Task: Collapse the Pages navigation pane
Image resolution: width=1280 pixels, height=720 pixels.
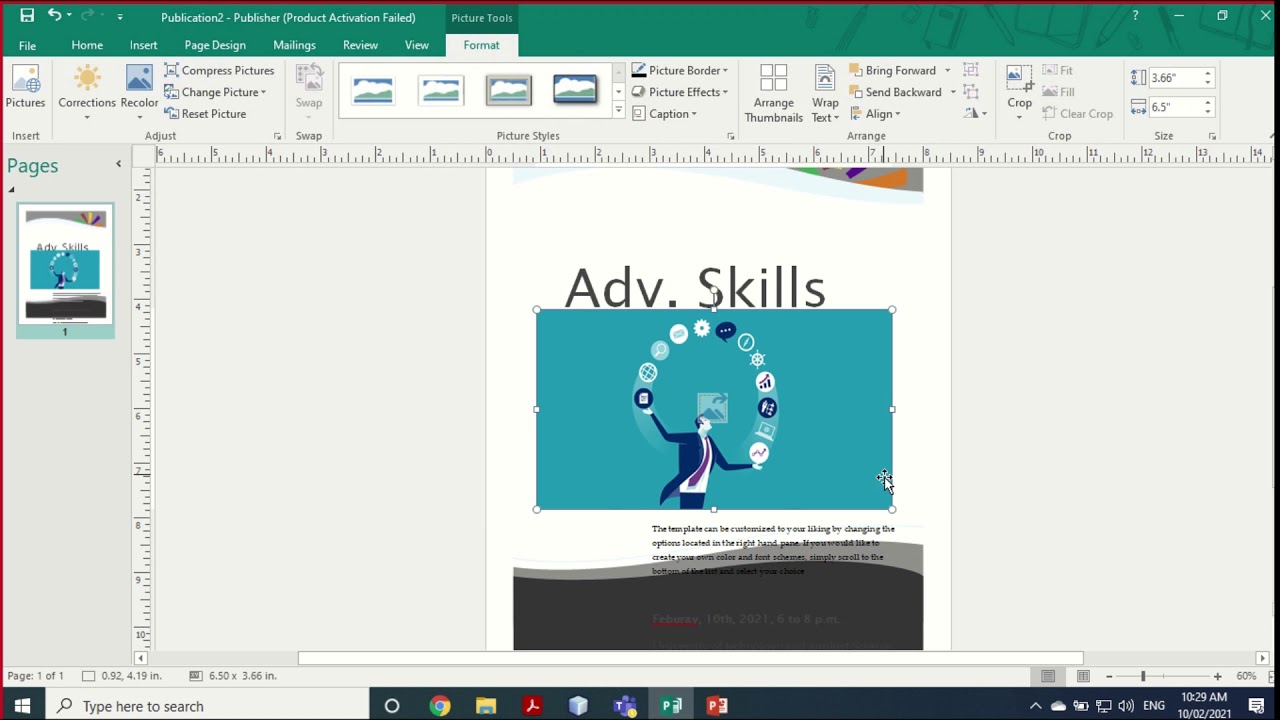Action: click(x=118, y=164)
